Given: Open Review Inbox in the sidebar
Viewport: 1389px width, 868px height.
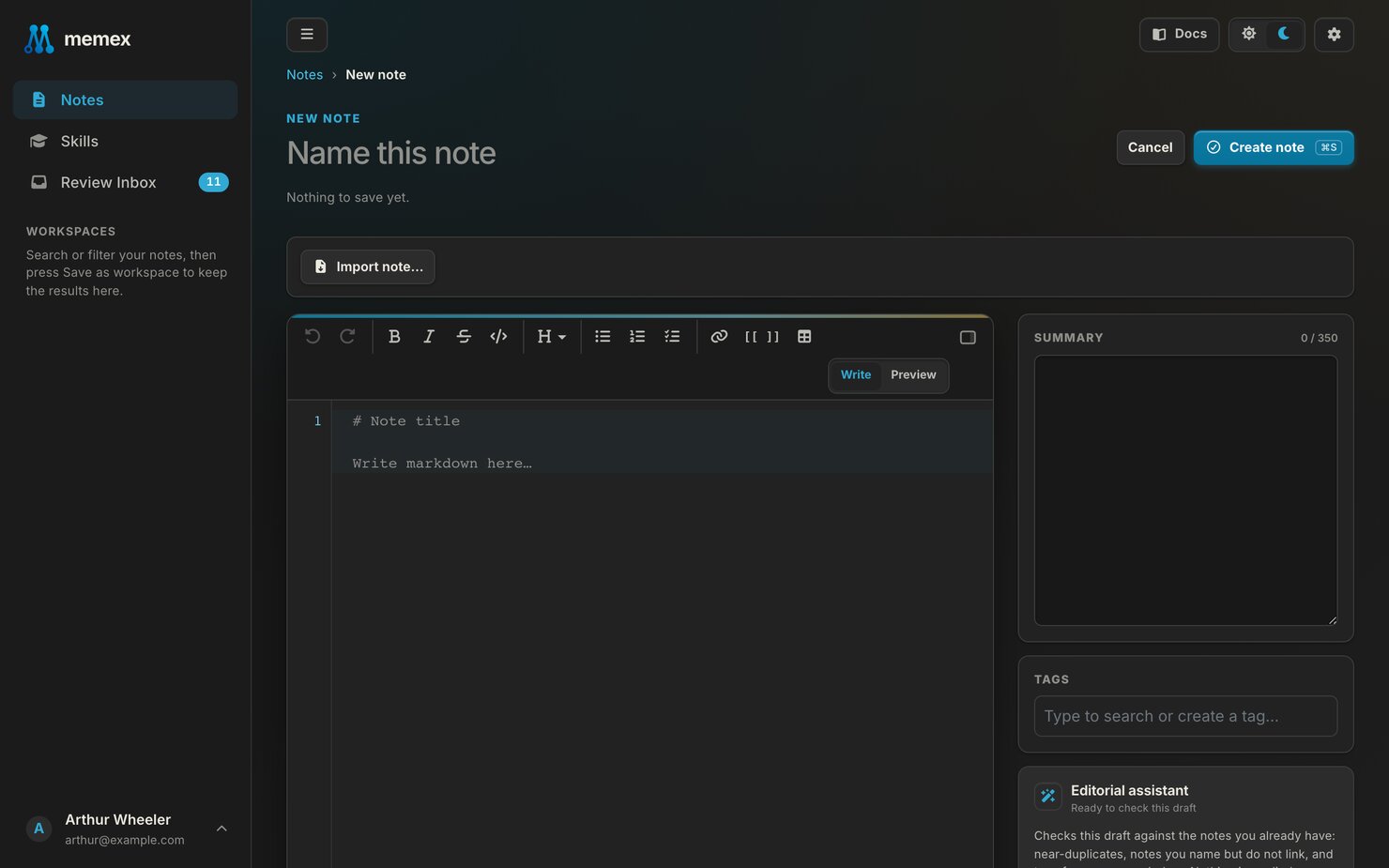Looking at the screenshot, I should click(125, 182).
